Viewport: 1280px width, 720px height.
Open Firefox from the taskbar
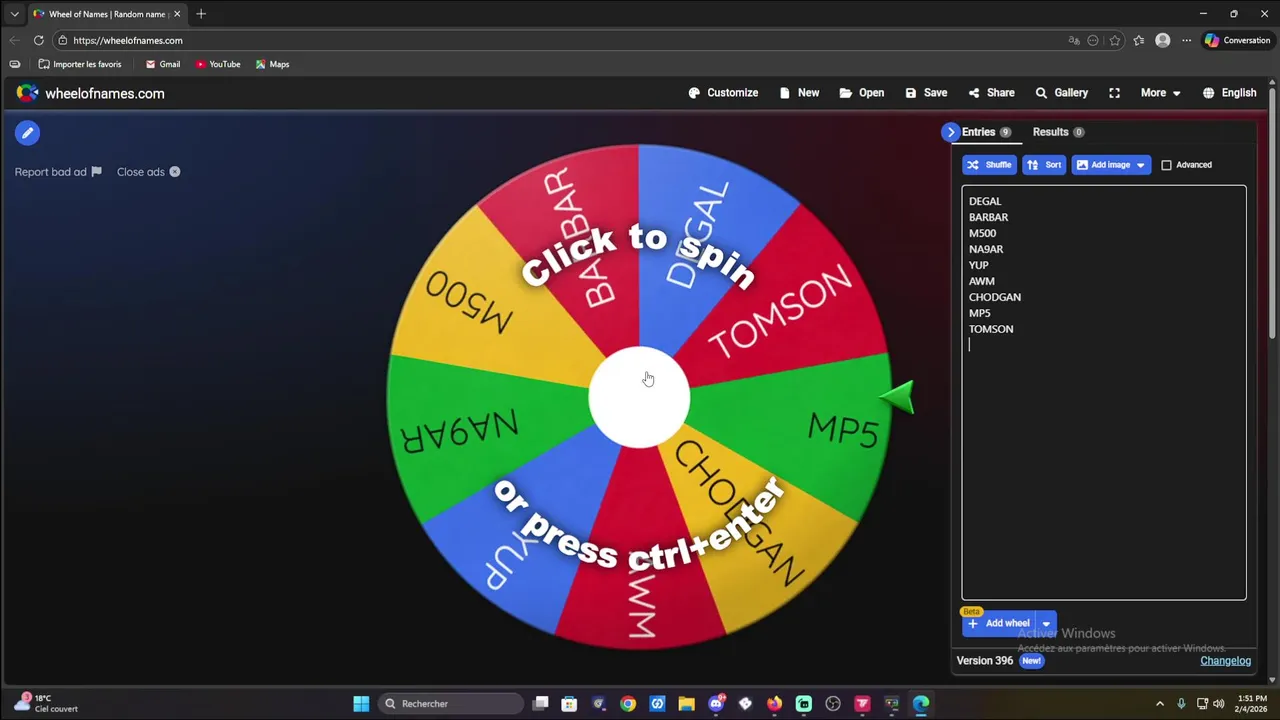[774, 704]
